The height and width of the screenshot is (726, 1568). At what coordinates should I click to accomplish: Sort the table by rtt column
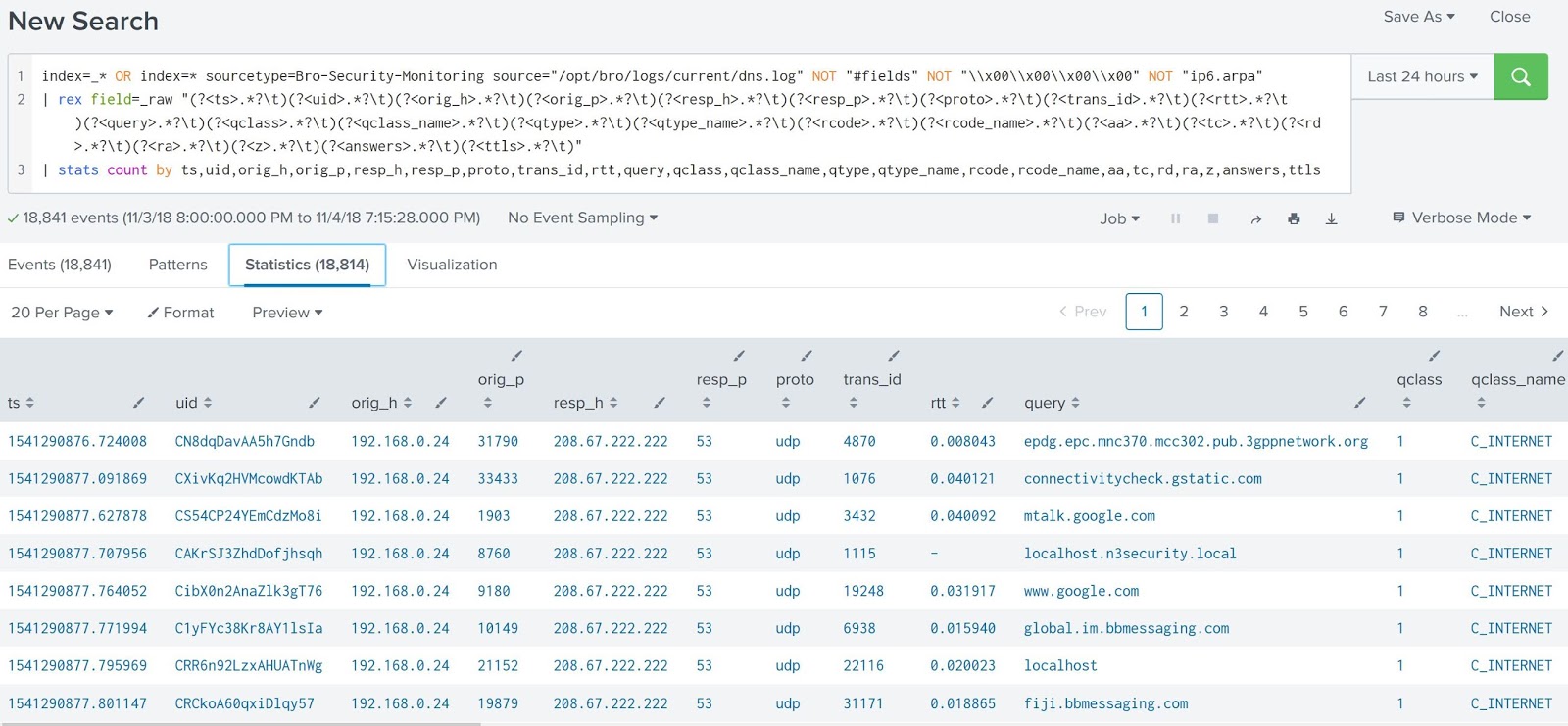click(955, 403)
